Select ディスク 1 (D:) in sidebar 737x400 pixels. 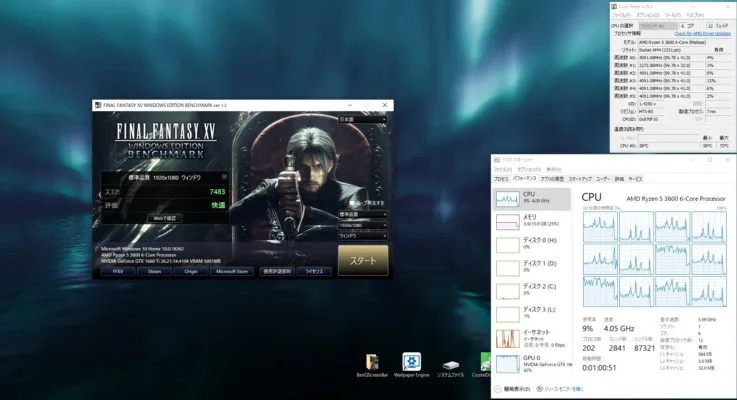[532, 267]
